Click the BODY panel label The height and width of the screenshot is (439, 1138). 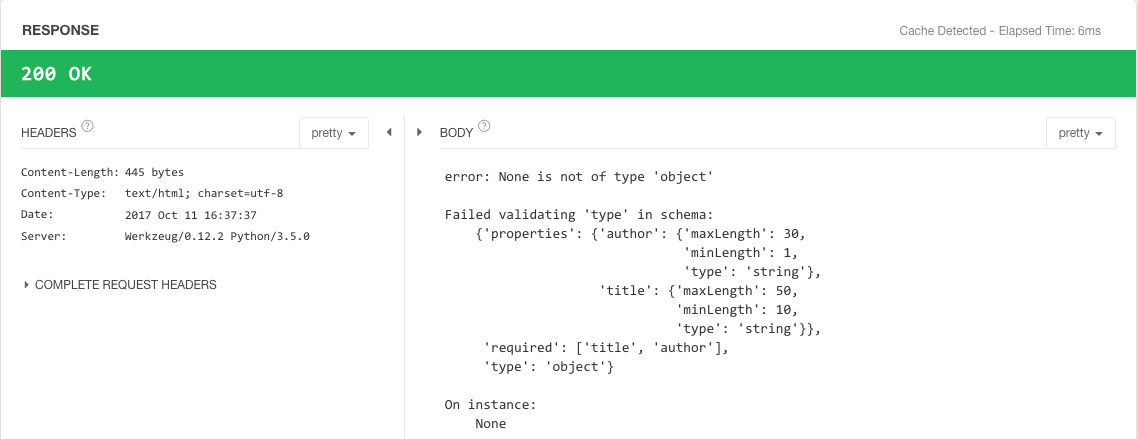point(456,133)
